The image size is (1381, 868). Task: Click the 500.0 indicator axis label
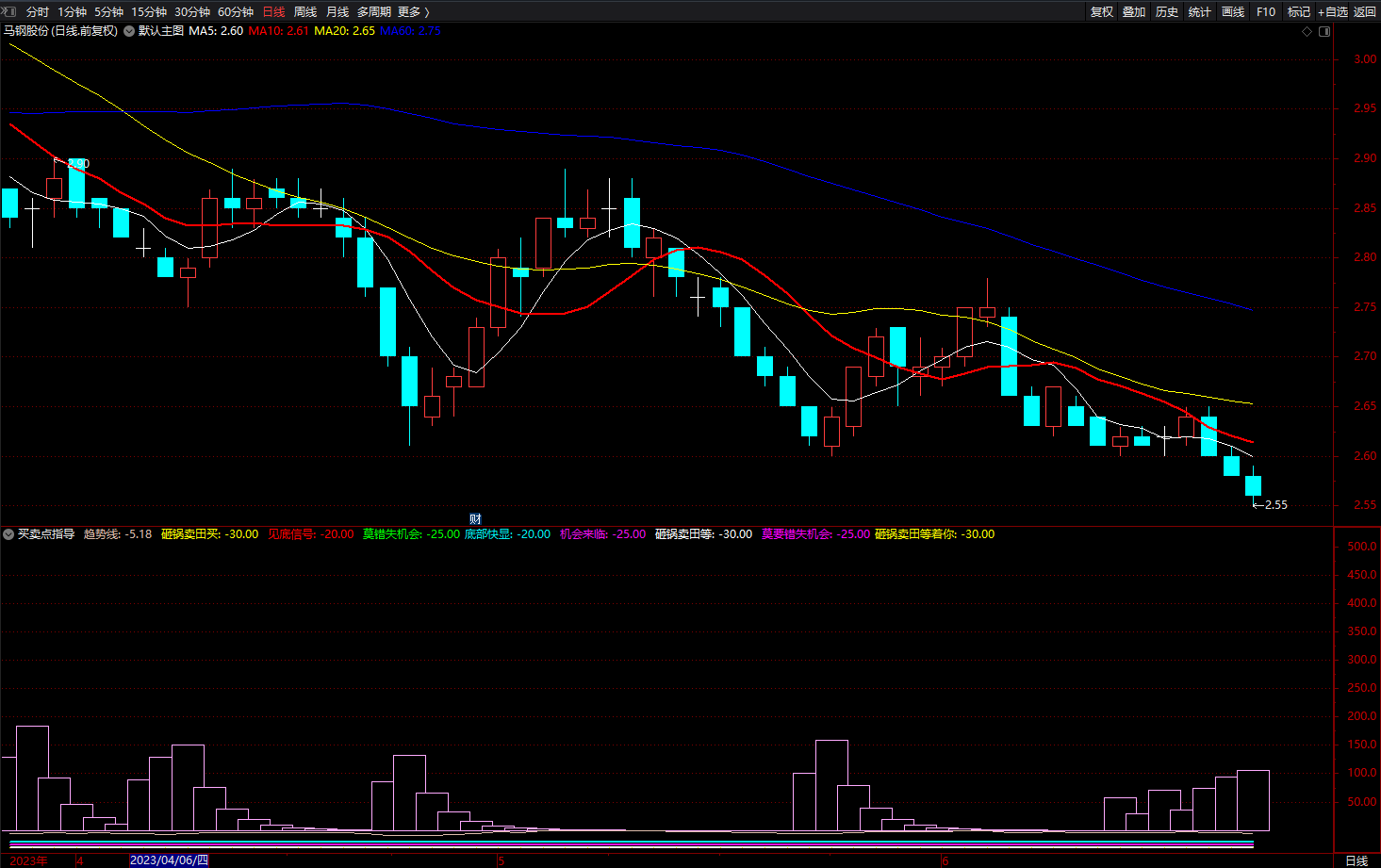click(1362, 547)
